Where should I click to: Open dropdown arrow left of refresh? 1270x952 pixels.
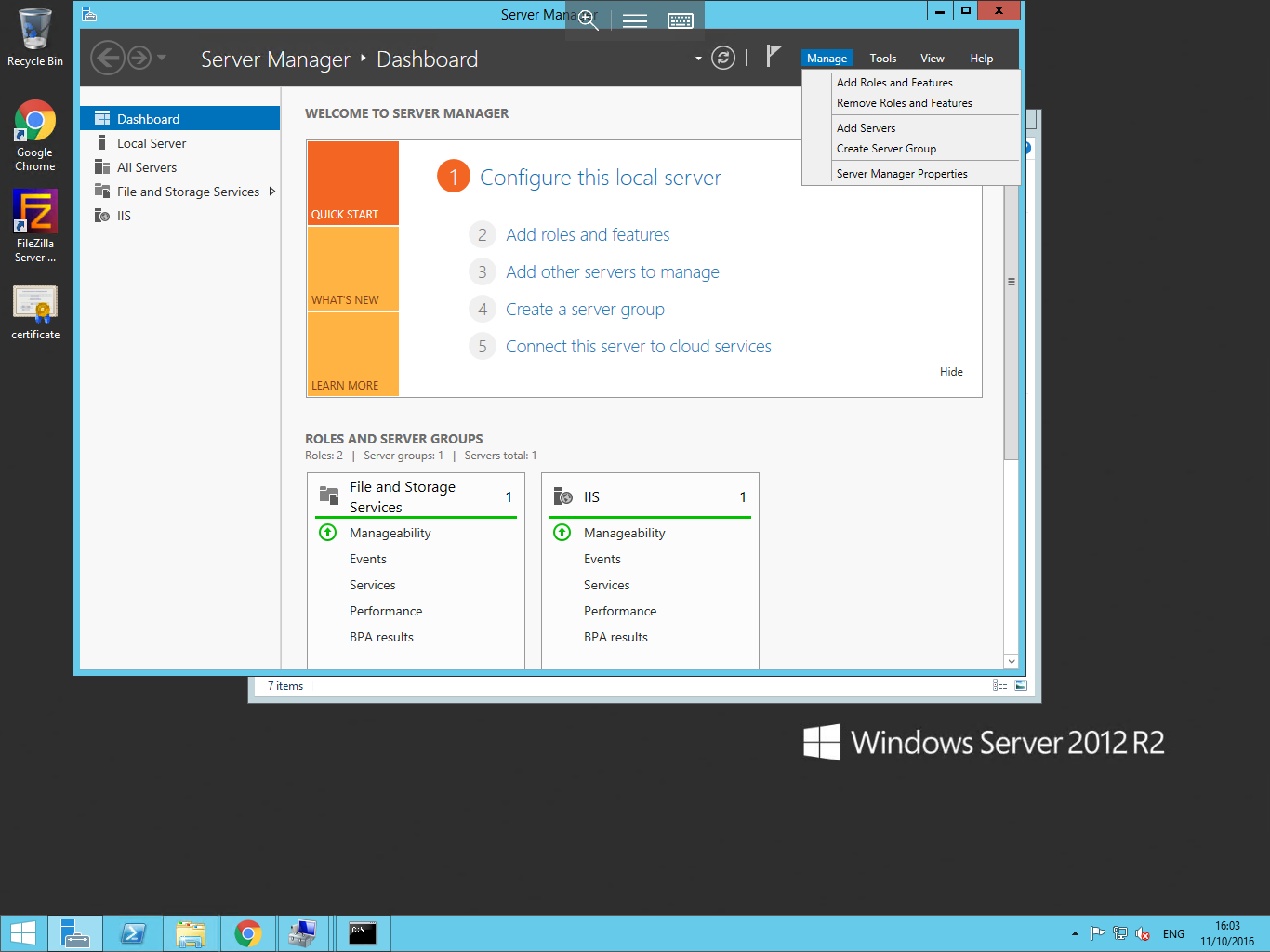click(x=698, y=59)
